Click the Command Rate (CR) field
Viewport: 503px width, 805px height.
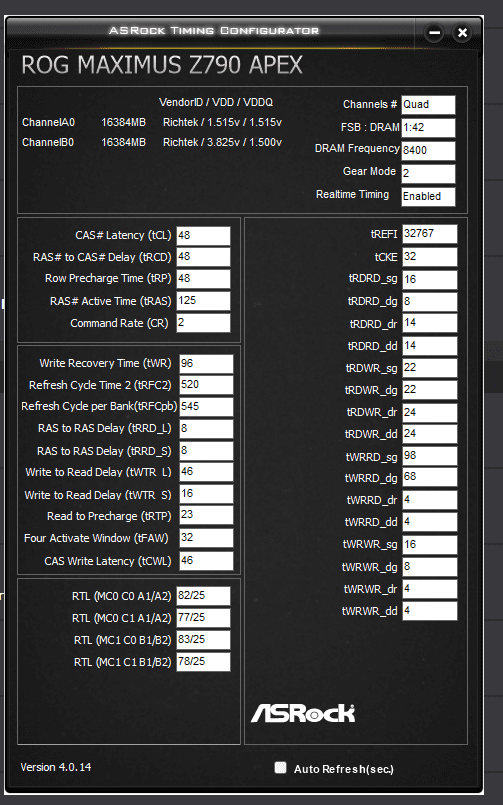click(x=203, y=323)
